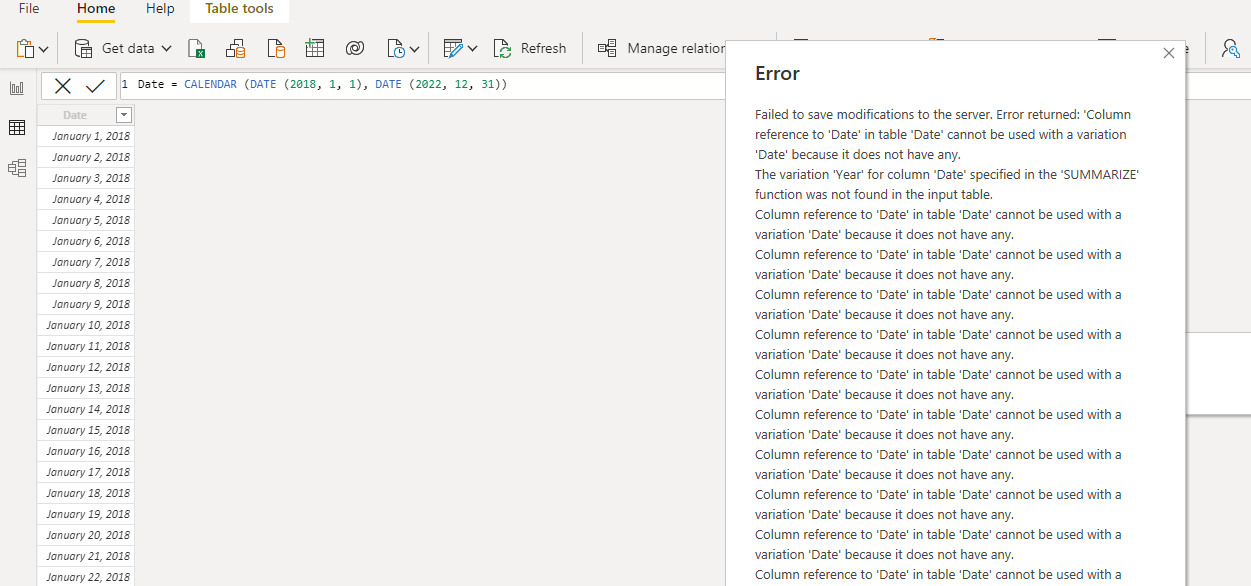The width and height of the screenshot is (1251, 586).
Task: Click the Recent sources clock icon
Action: point(396,48)
